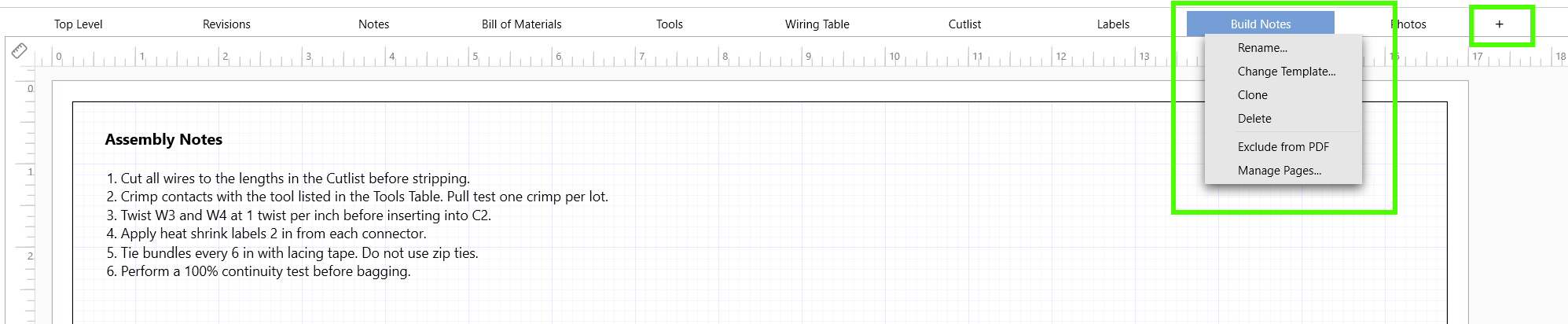Open the Cutlist tab
This screenshot has height=324, width=1568.
pyautogui.click(x=965, y=24)
